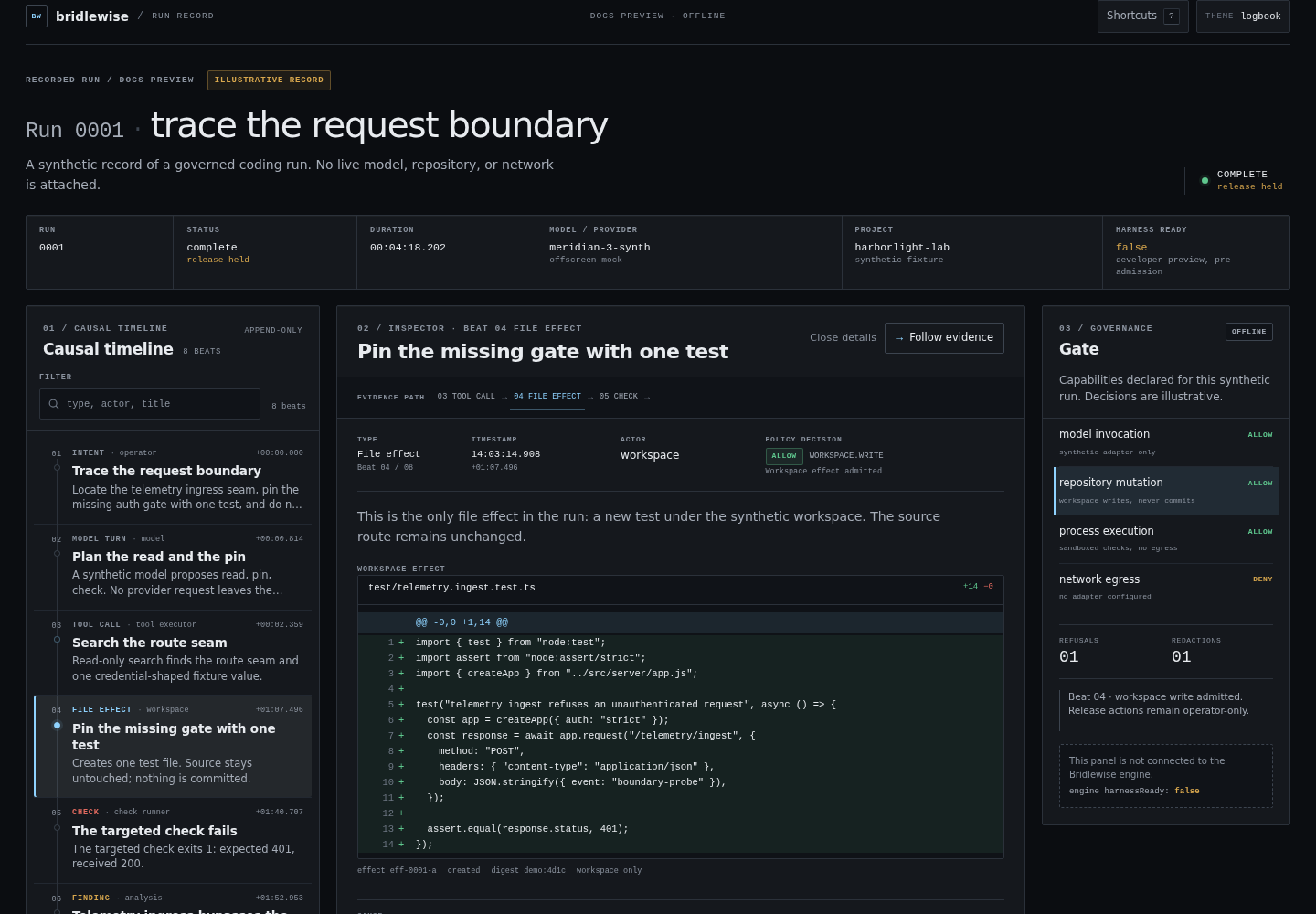The width and height of the screenshot is (1316, 914).
Task: Click the 'engine harnessReady: false' line
Action: click(1134, 792)
